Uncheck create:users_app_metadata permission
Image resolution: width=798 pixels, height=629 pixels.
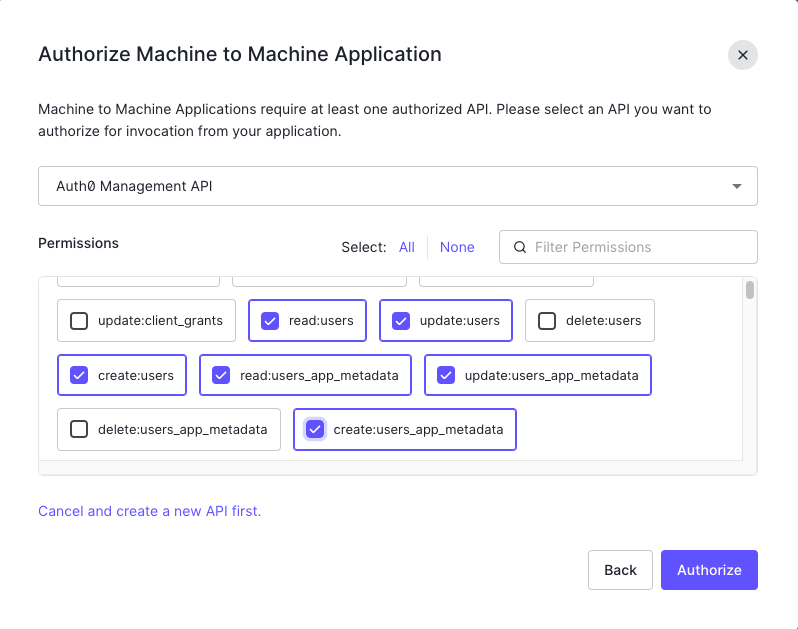click(x=315, y=430)
